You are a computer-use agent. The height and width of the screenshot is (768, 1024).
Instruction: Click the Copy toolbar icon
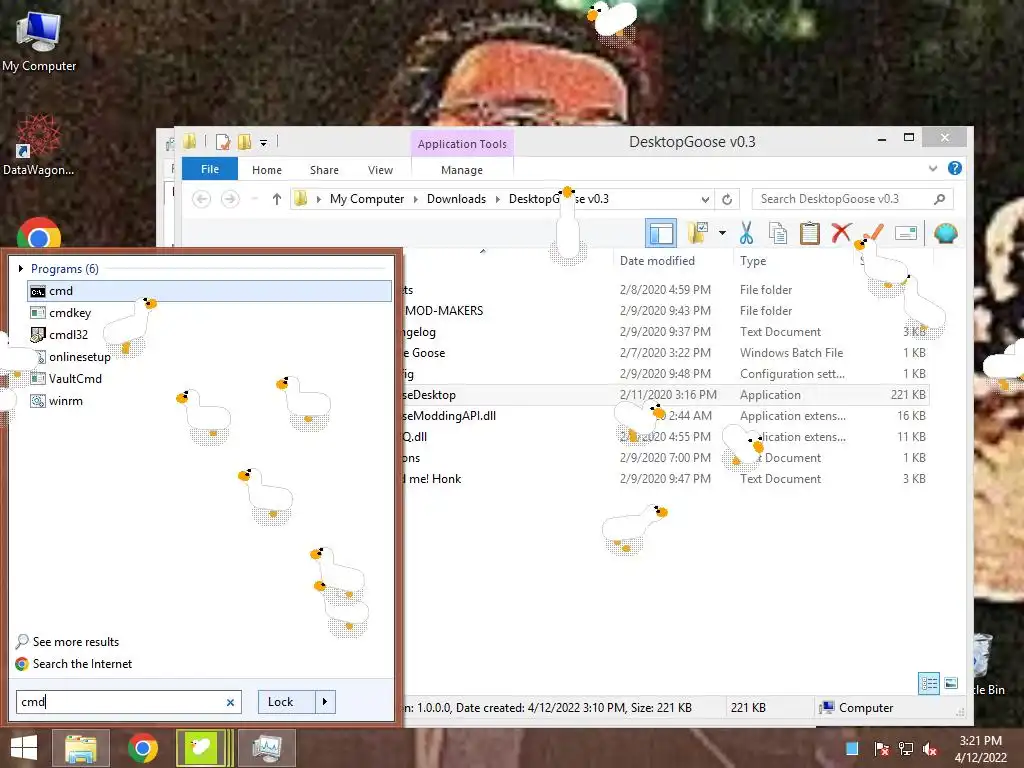pos(777,233)
